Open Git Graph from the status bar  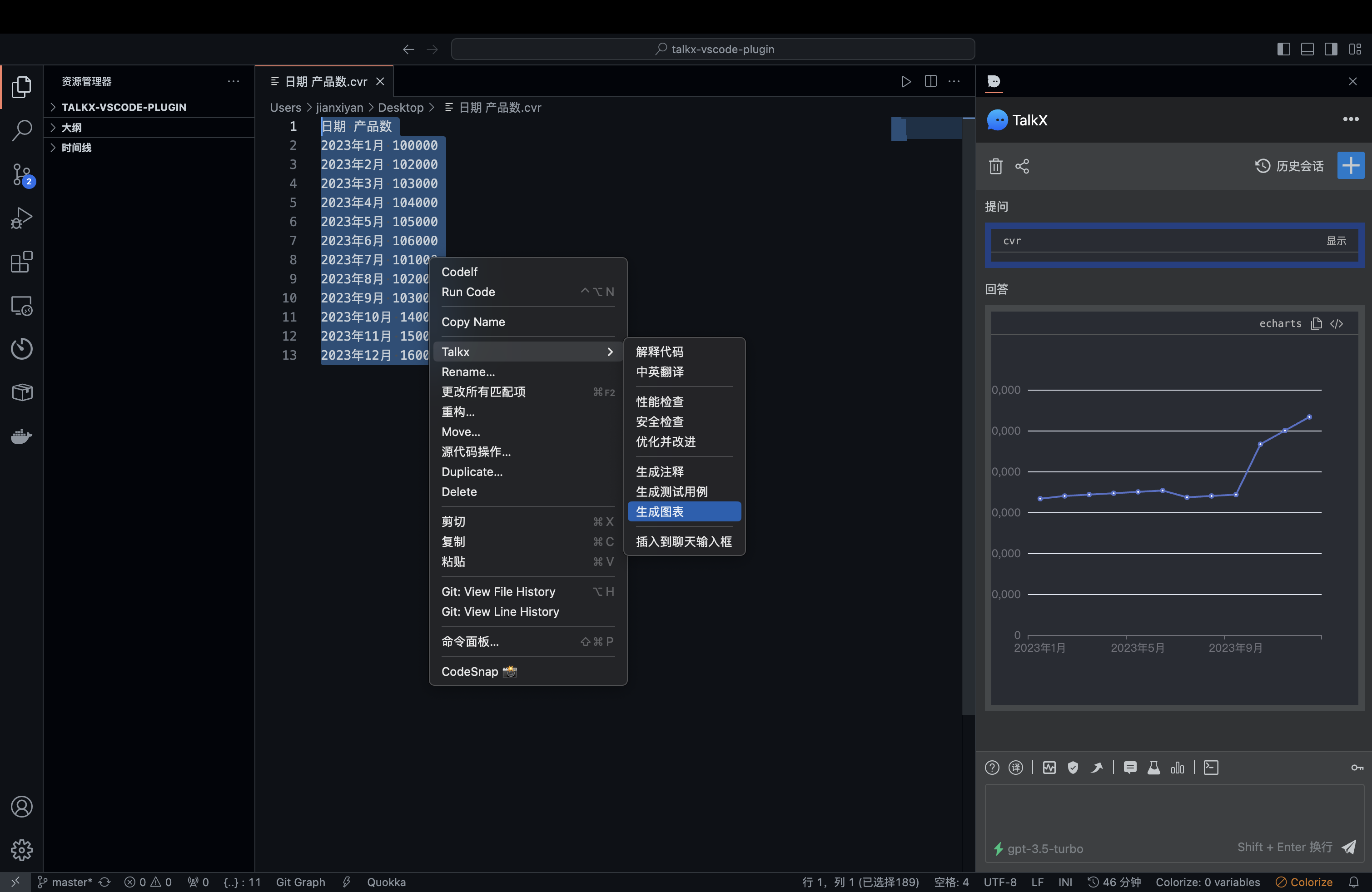point(300,882)
